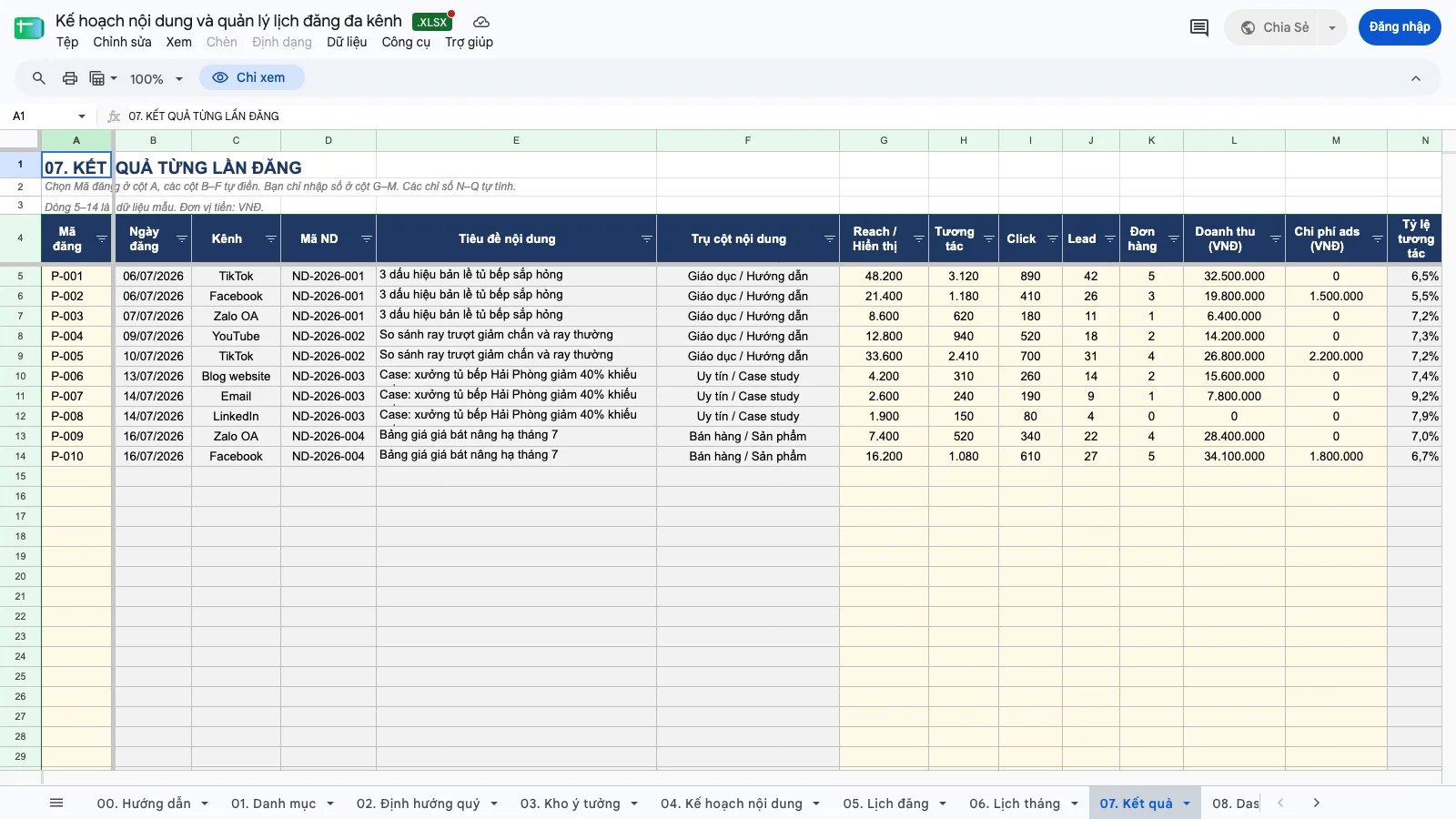Open the Trợ giúp menu
This screenshot has height=819, width=1456.
469,42
